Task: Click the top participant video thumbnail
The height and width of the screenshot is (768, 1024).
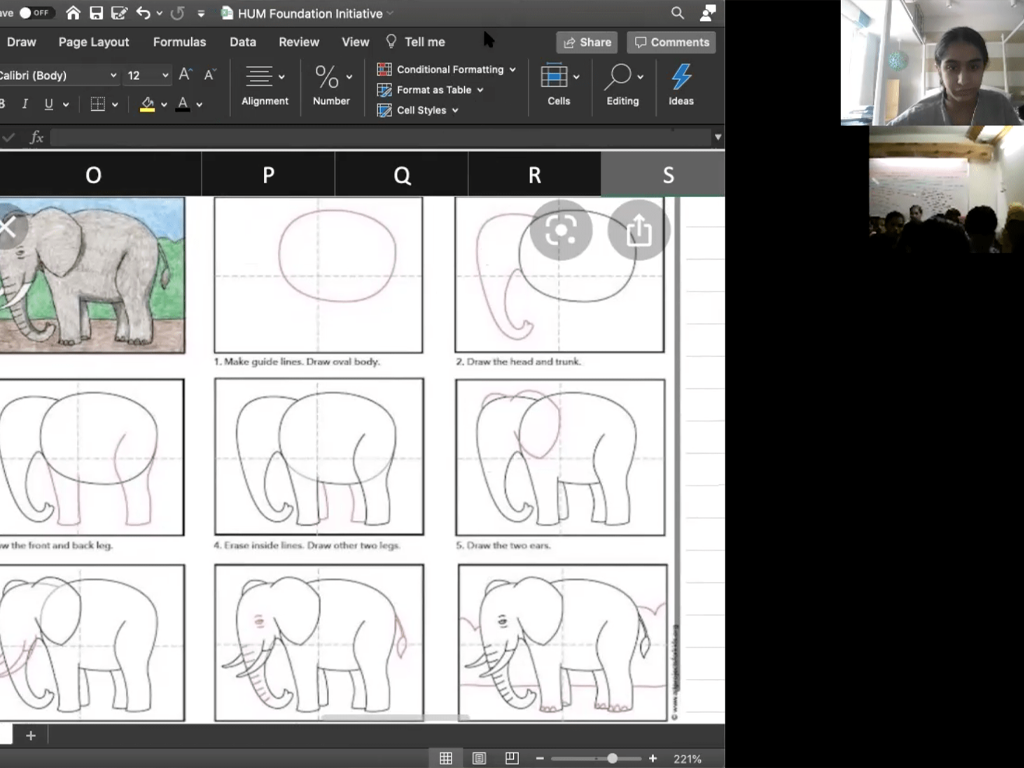Action: [x=933, y=63]
